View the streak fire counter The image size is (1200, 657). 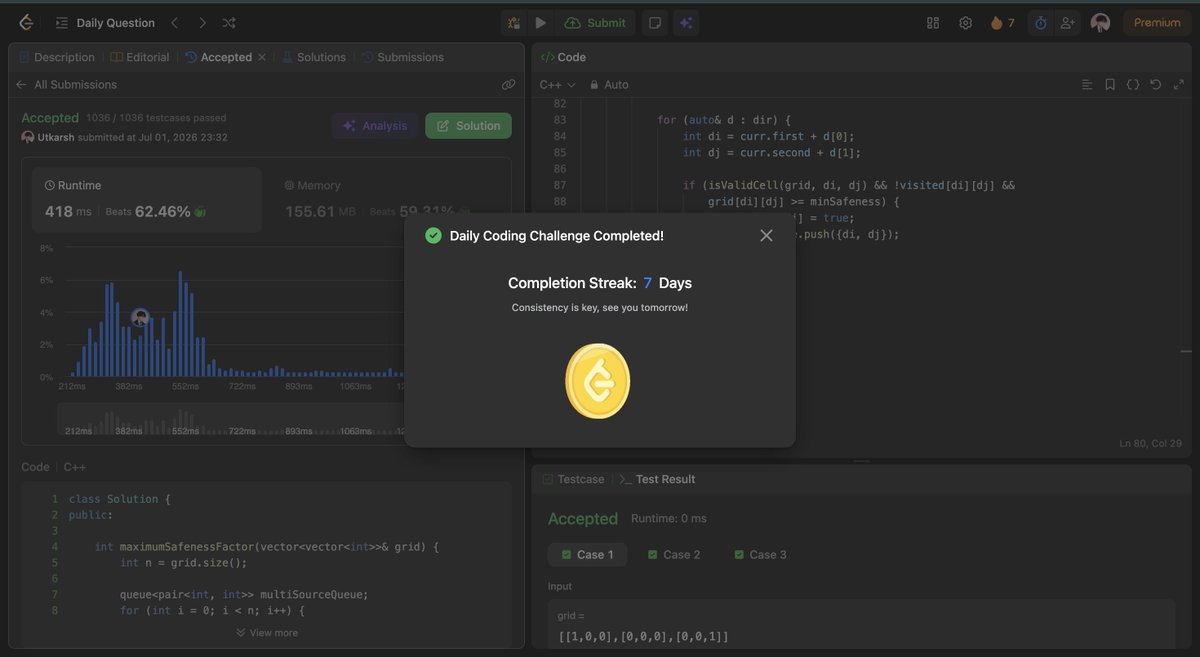pos(1002,22)
